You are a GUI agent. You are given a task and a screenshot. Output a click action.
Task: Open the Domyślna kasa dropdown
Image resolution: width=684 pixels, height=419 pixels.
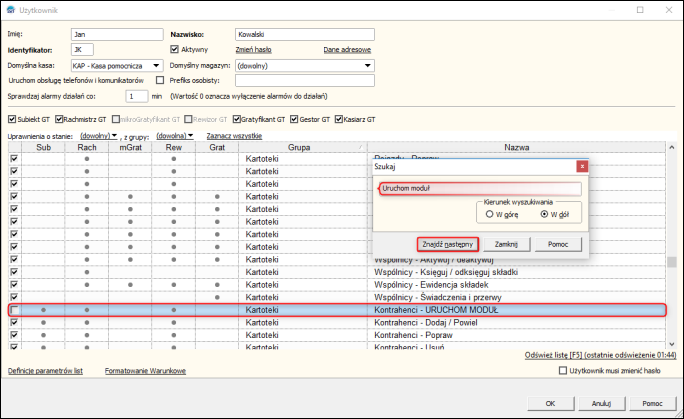pyautogui.click(x=158, y=64)
